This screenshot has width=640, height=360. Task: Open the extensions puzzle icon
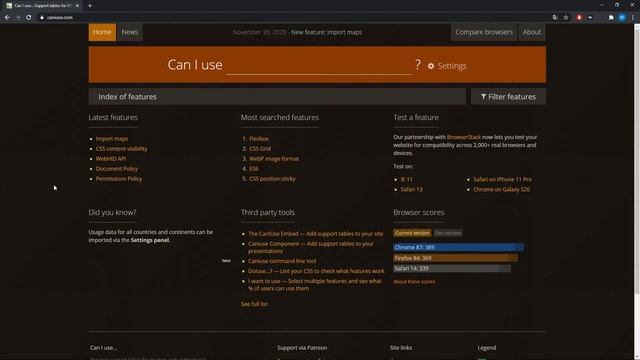point(611,18)
